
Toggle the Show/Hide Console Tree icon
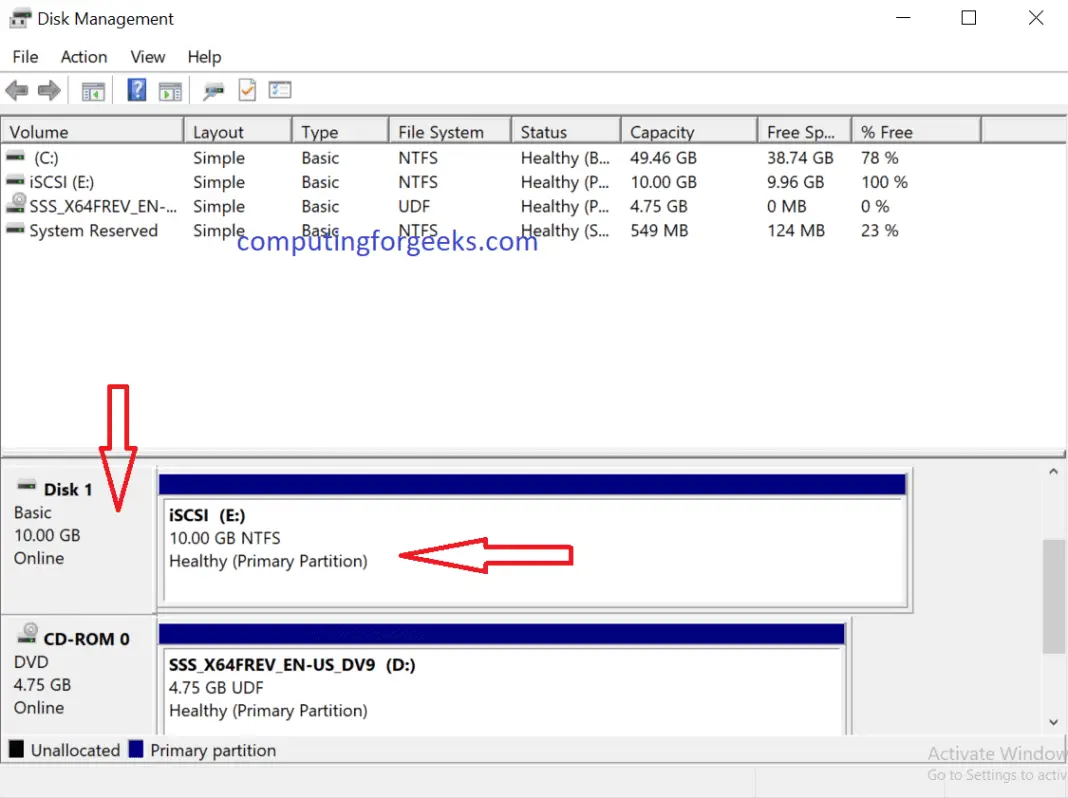(93, 90)
